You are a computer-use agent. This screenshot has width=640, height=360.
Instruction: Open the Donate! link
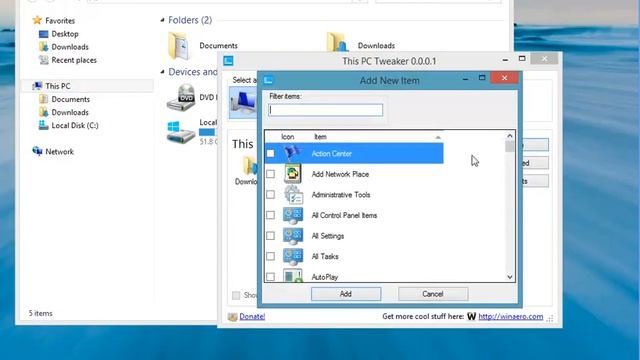pyautogui.click(x=252, y=316)
